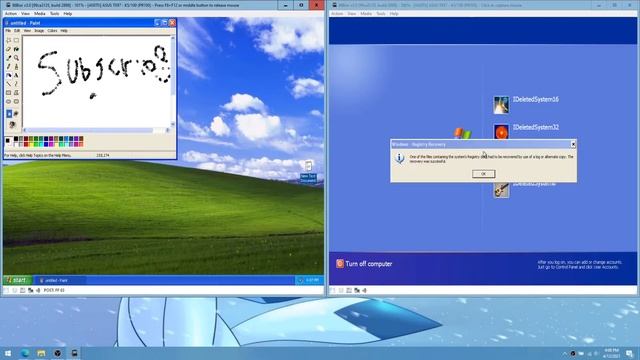Select the Polygon tool in Paint
Image resolution: width=640 pixels, height=360 pixels.
point(16,93)
